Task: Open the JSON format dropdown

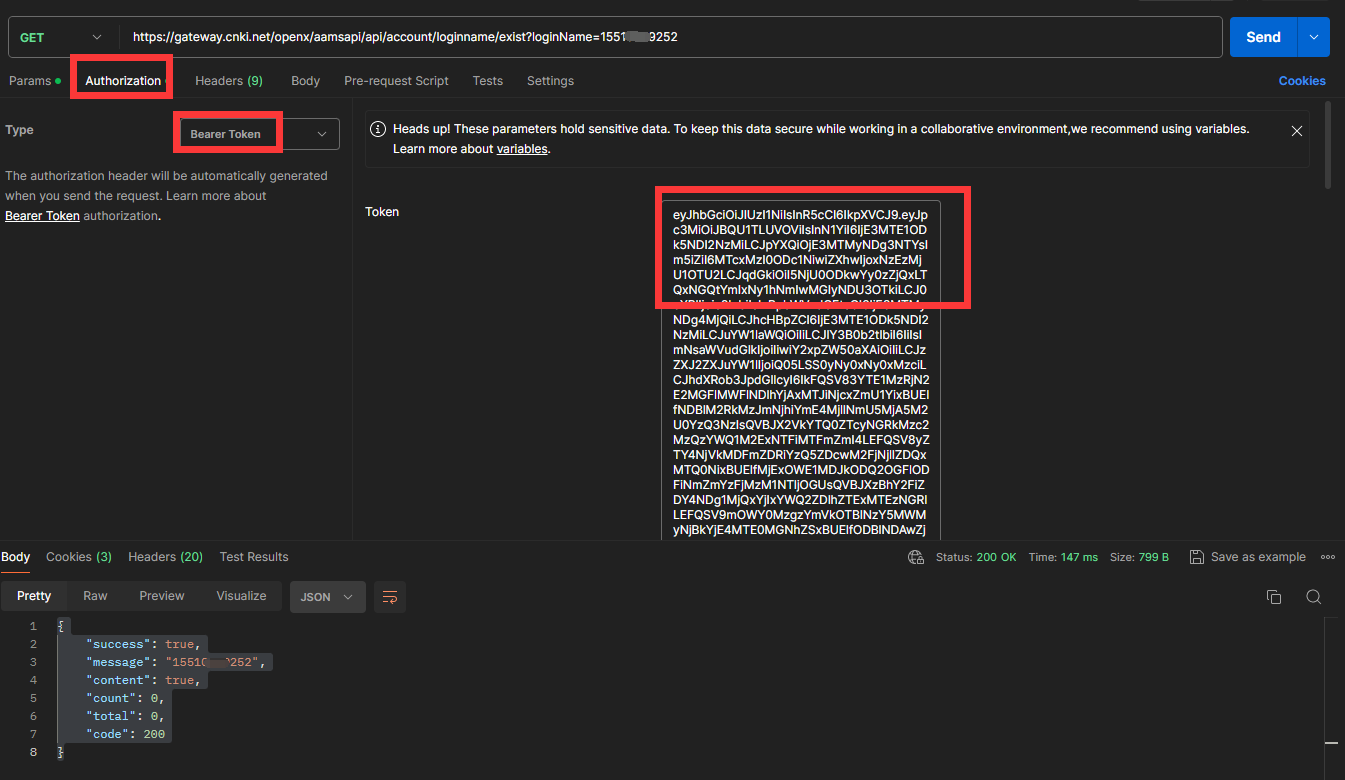Action: (x=327, y=597)
